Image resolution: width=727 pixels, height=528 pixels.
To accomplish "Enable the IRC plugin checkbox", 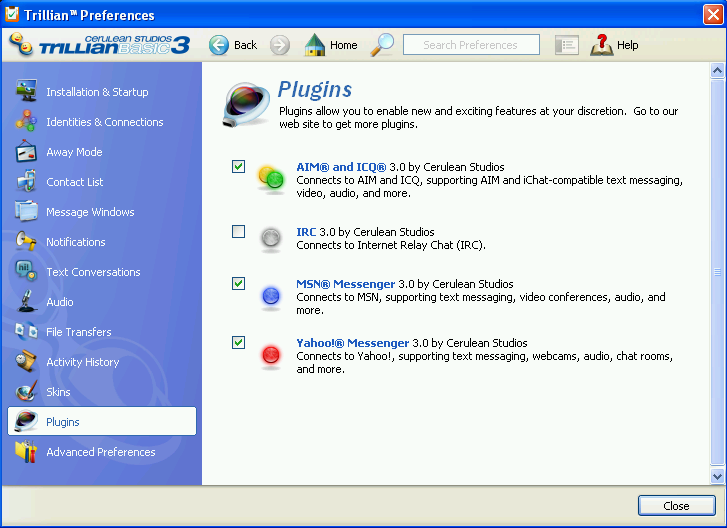I will 238,231.
